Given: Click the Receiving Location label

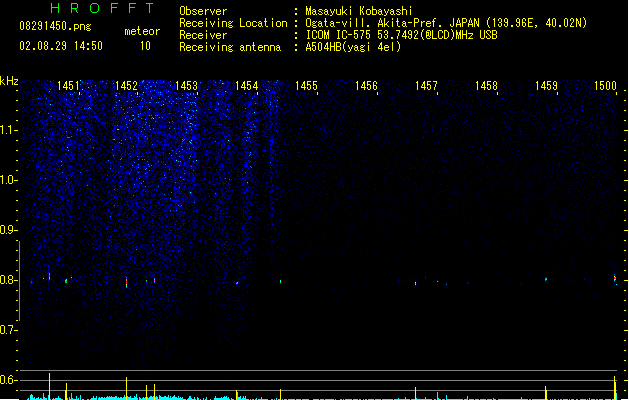Looking at the screenshot, I should coord(233,23).
